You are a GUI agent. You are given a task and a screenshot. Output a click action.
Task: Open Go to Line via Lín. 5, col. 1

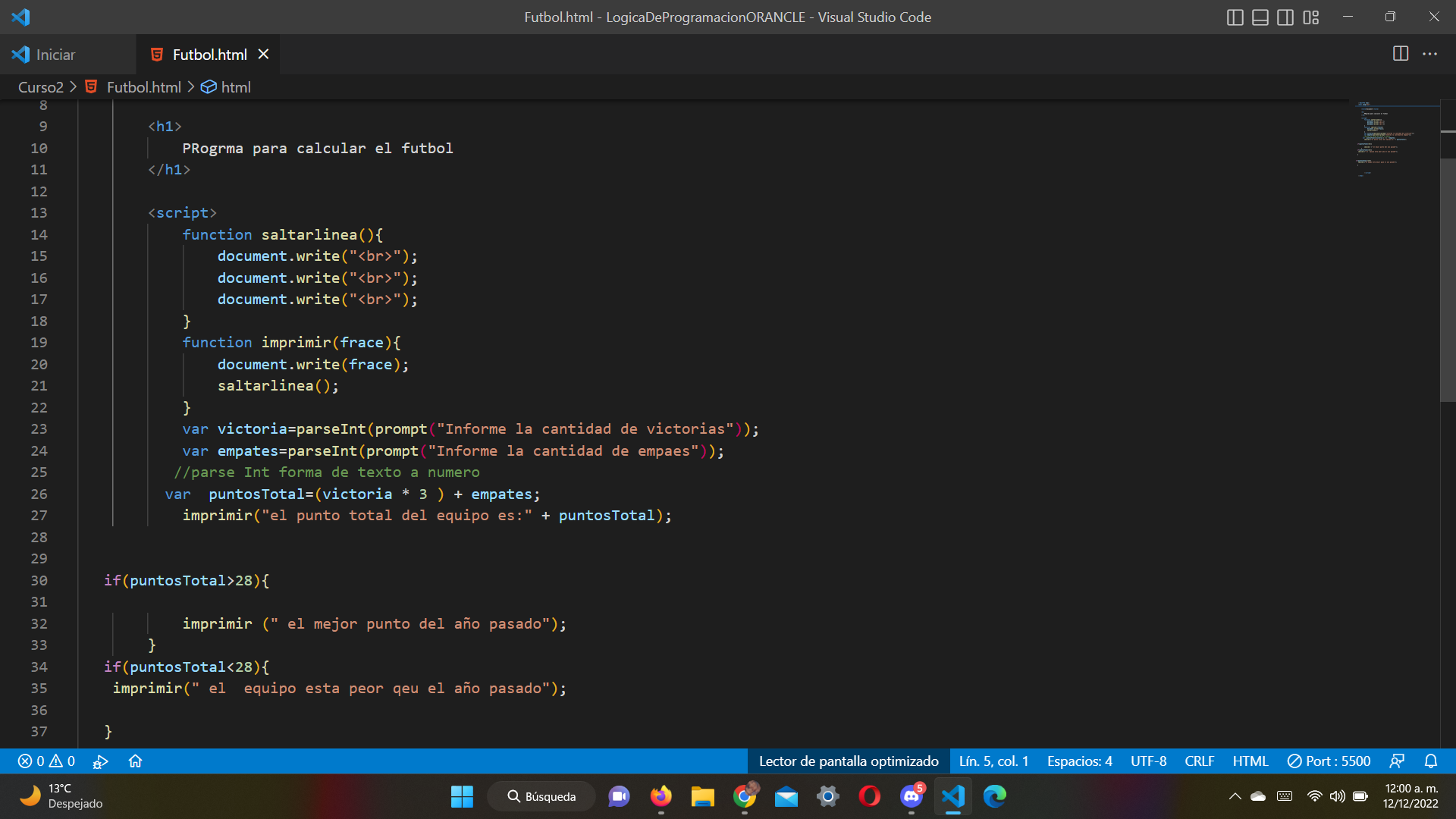tap(993, 761)
